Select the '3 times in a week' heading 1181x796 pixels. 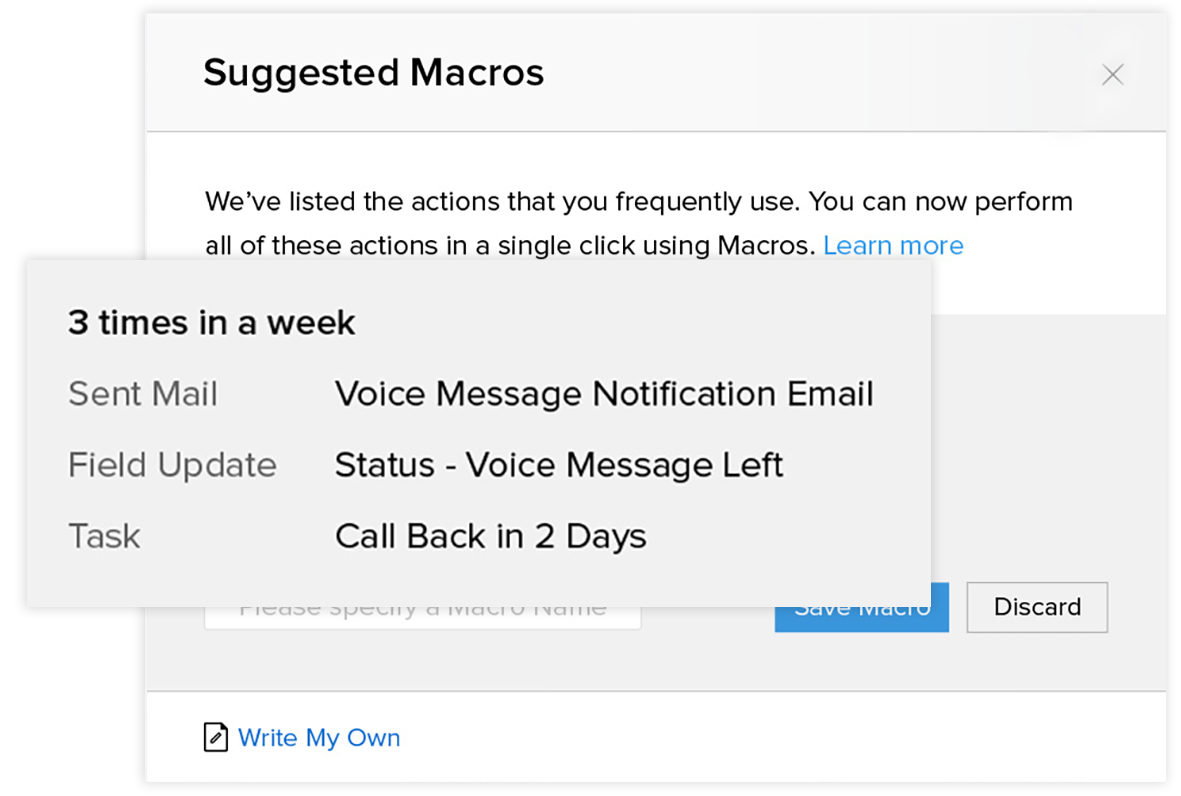pyautogui.click(x=212, y=322)
